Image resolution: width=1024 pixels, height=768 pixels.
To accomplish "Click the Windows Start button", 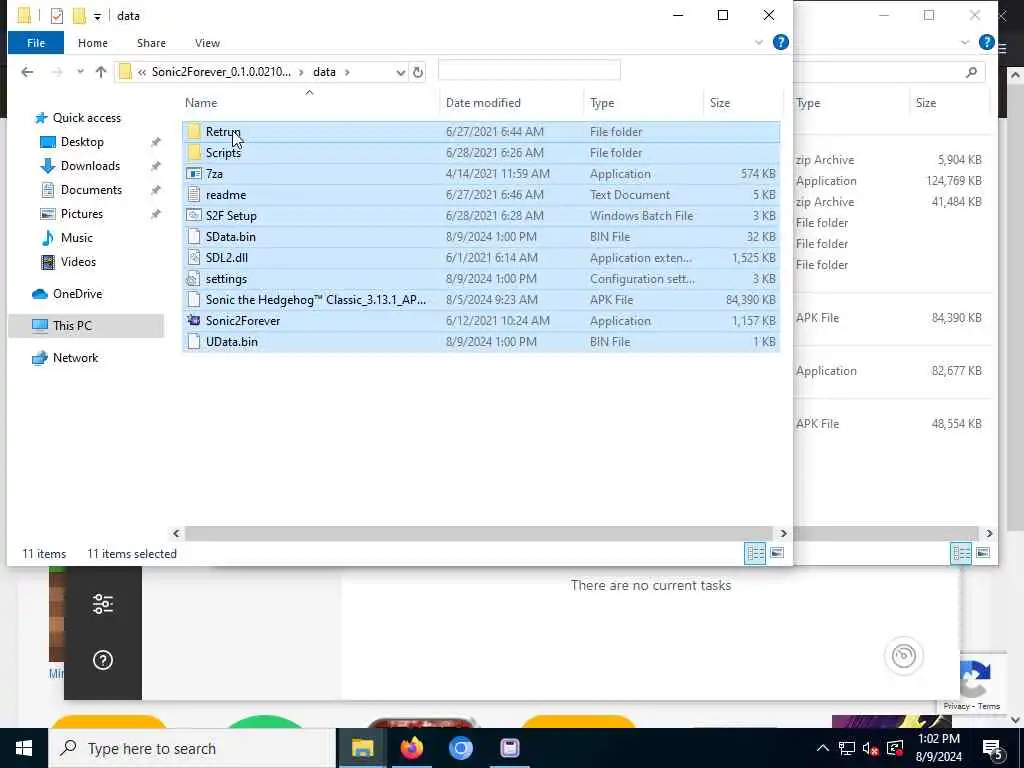I will (24, 748).
